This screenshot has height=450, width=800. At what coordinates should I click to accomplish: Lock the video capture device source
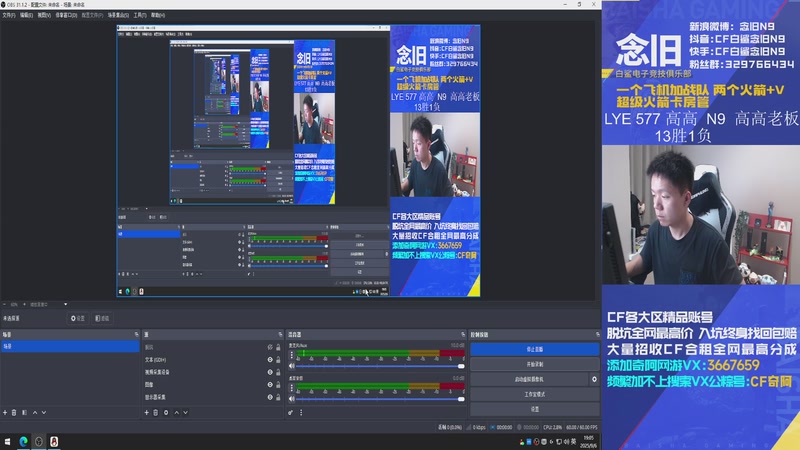(278, 372)
